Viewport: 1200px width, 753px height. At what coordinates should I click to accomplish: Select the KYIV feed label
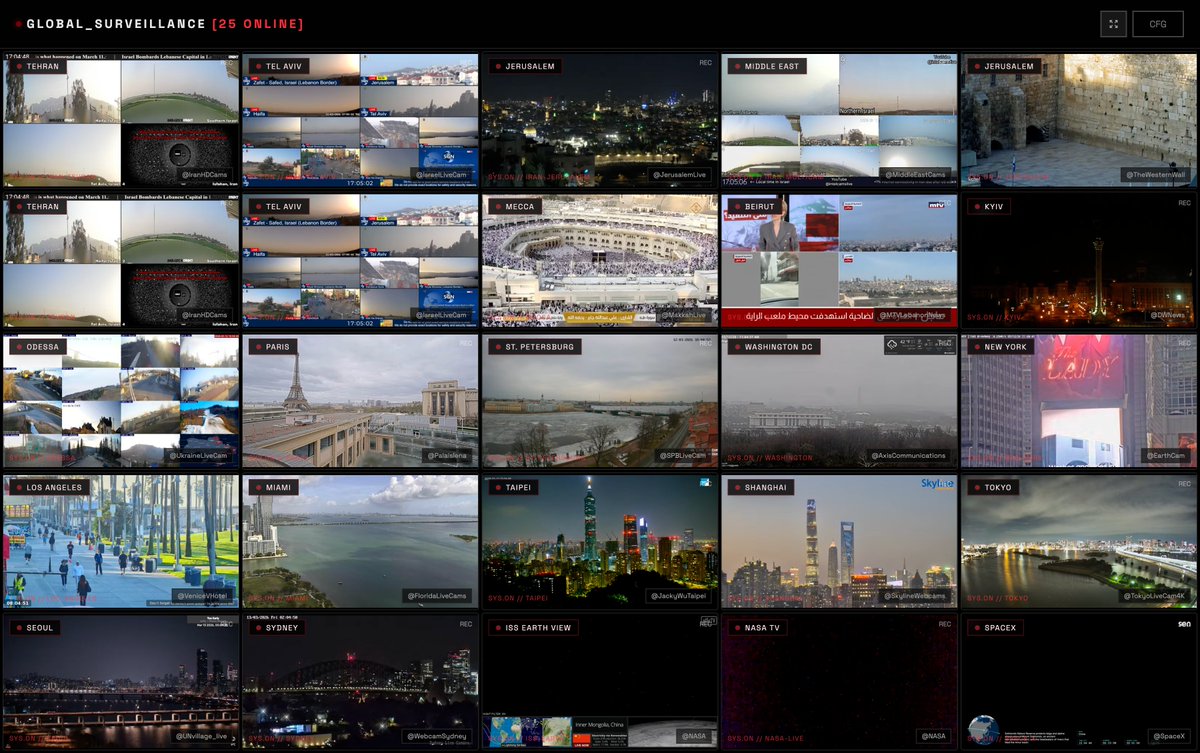(x=990, y=207)
